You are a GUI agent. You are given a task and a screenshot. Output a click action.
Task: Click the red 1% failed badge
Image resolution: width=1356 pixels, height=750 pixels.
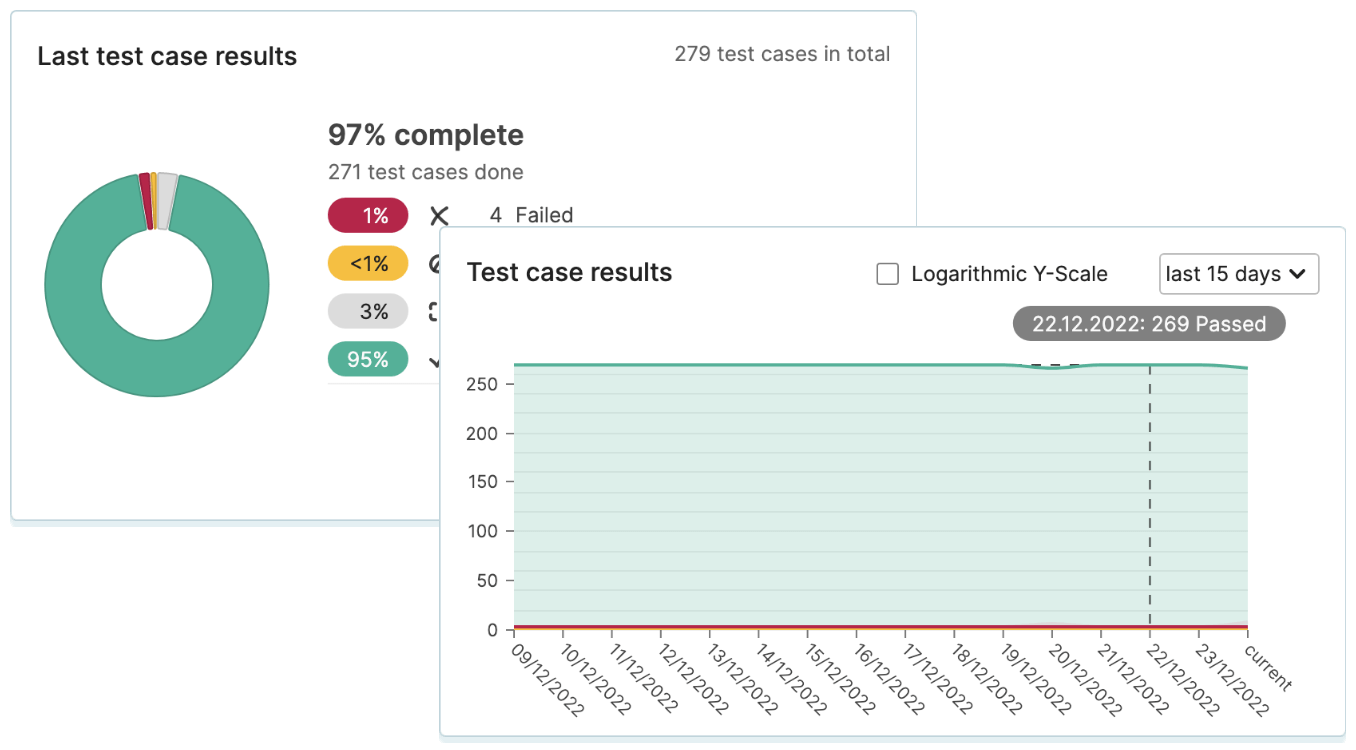click(x=368, y=215)
